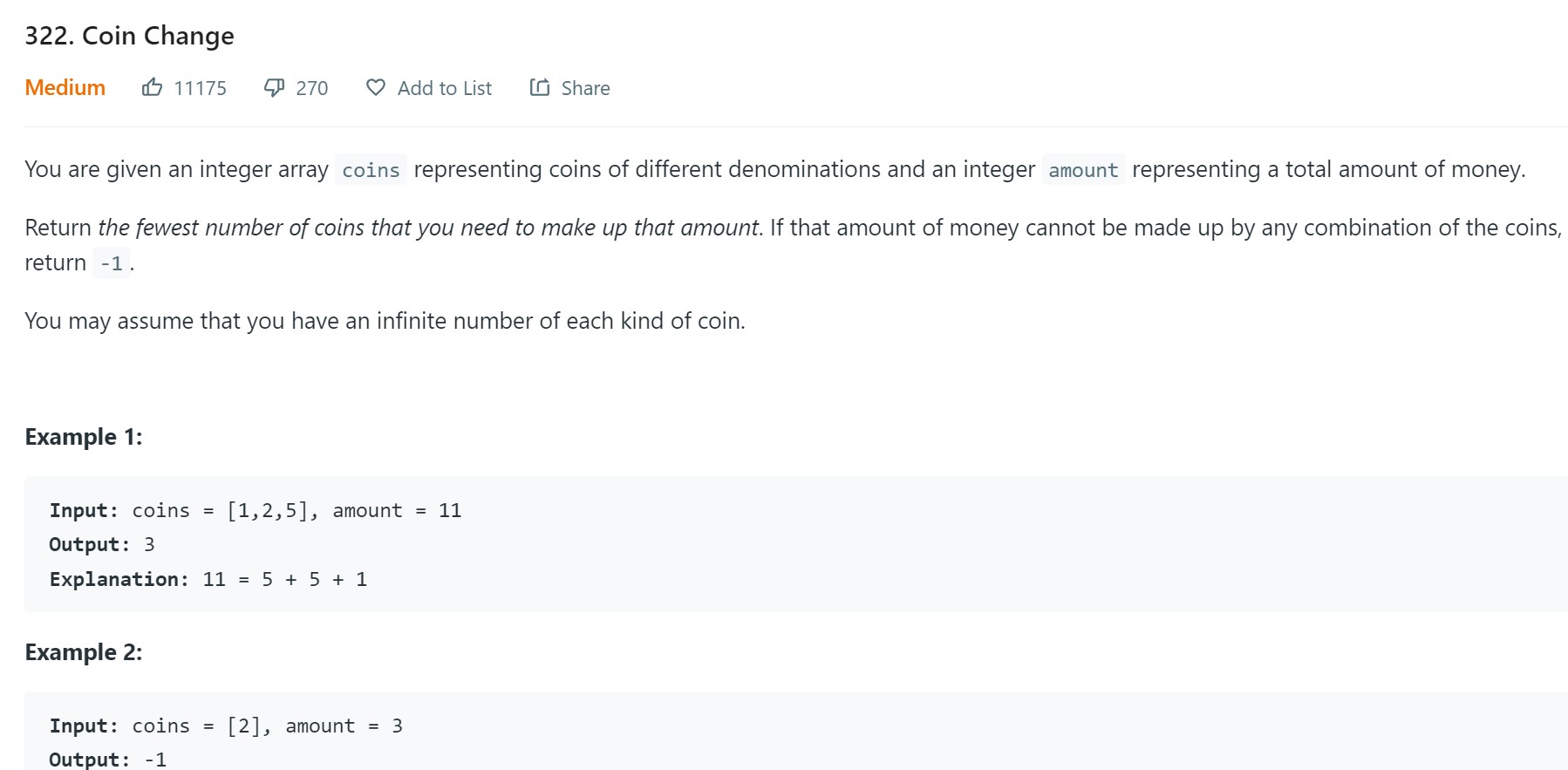Click the "Example 2:" heading
The image size is (1568, 770).
pyautogui.click(x=84, y=652)
